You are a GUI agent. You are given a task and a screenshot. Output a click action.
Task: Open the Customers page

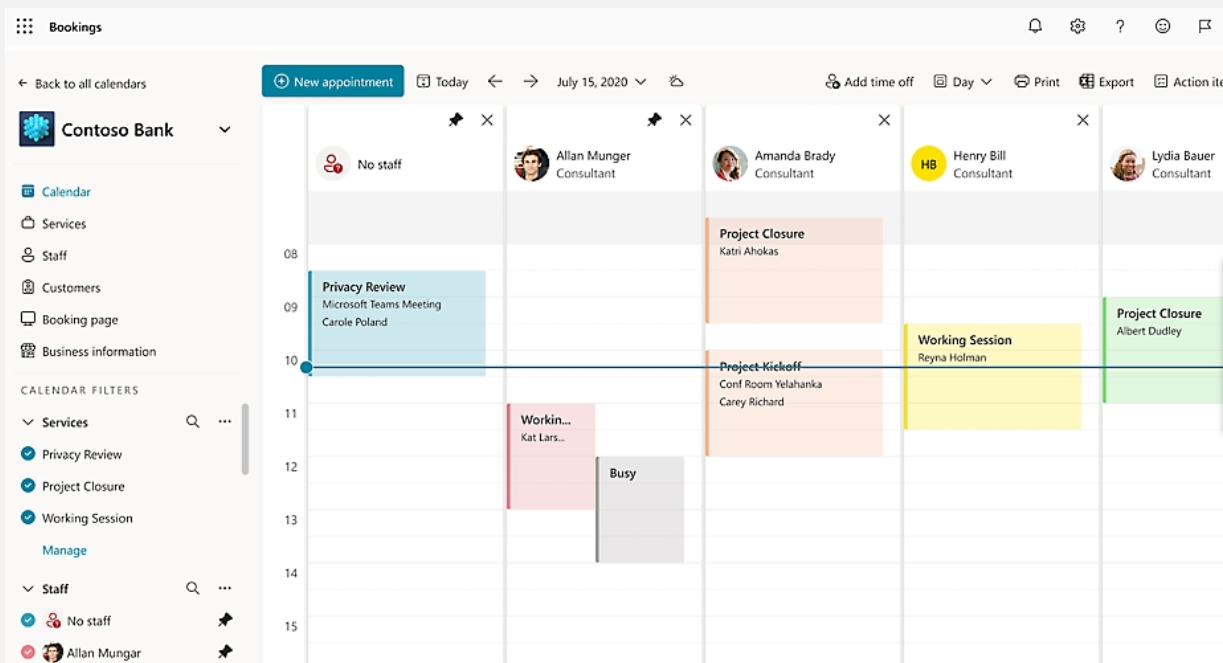(x=61, y=287)
